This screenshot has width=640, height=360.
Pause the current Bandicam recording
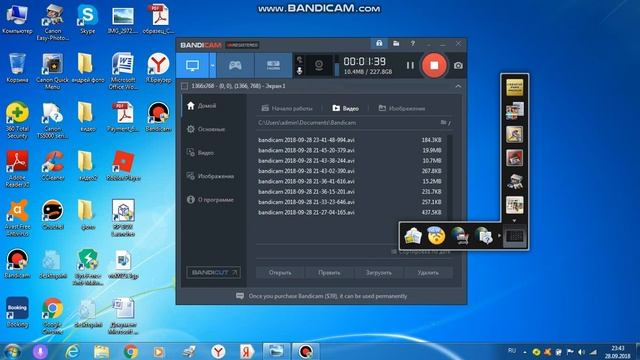(410, 65)
